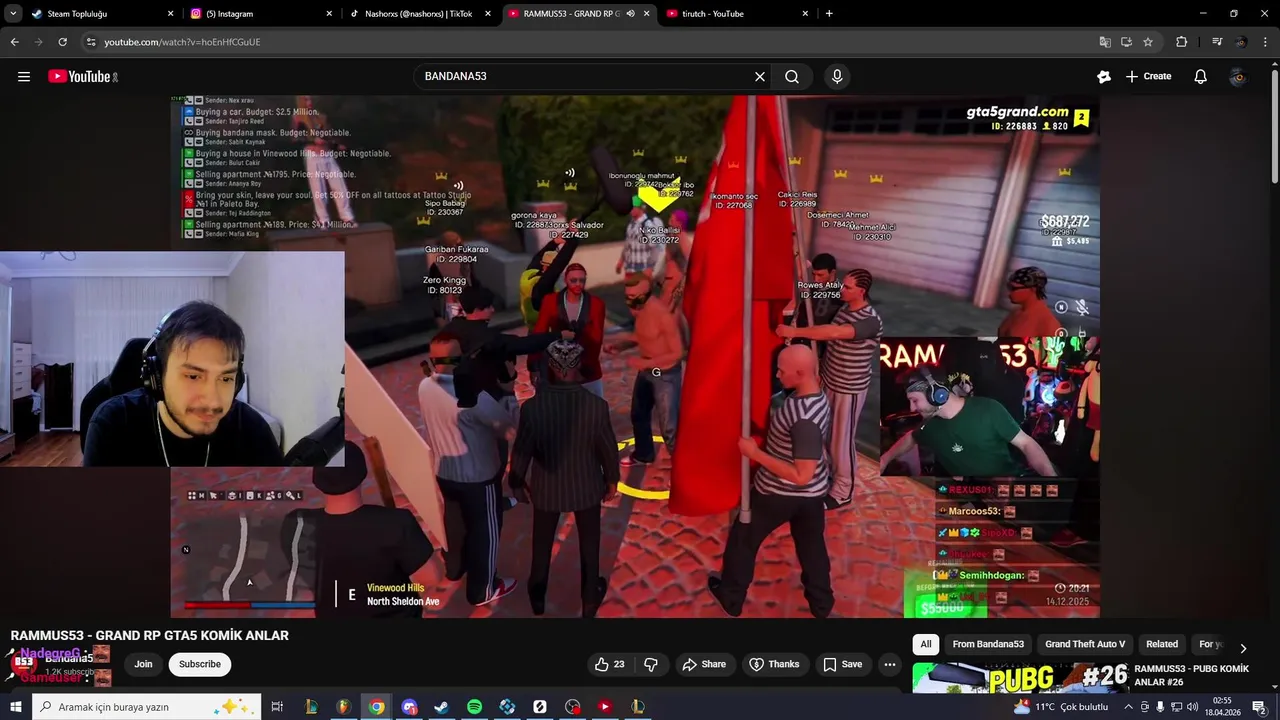Viewport: 1280px width, 720px height.
Task: Go back in the browser
Action: click(x=14, y=42)
